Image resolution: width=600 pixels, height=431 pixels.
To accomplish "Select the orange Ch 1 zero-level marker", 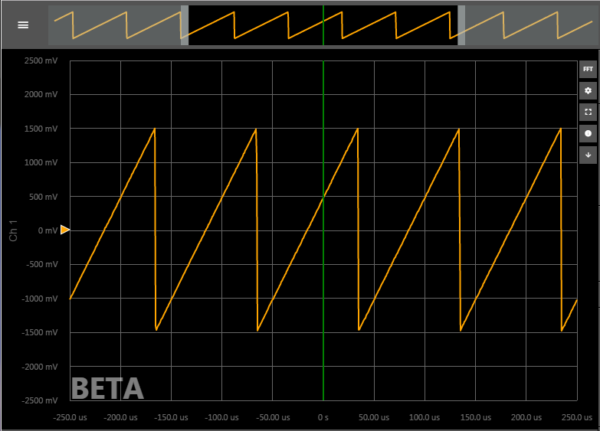I will [x=65, y=230].
